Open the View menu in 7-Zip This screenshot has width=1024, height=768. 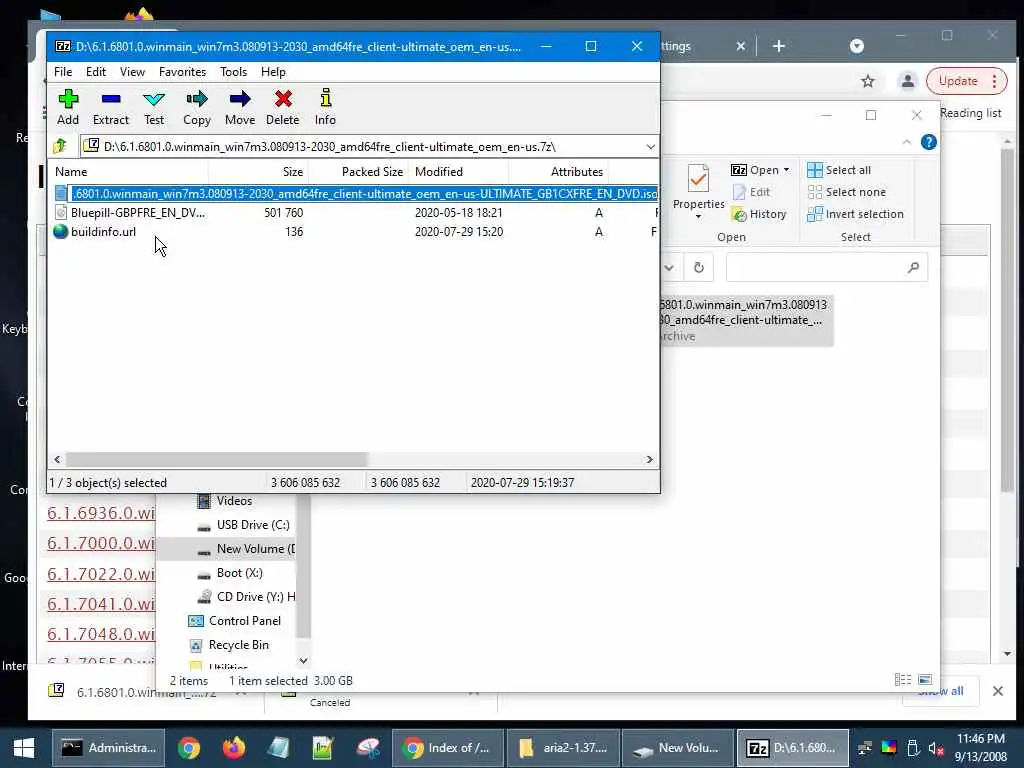(133, 72)
